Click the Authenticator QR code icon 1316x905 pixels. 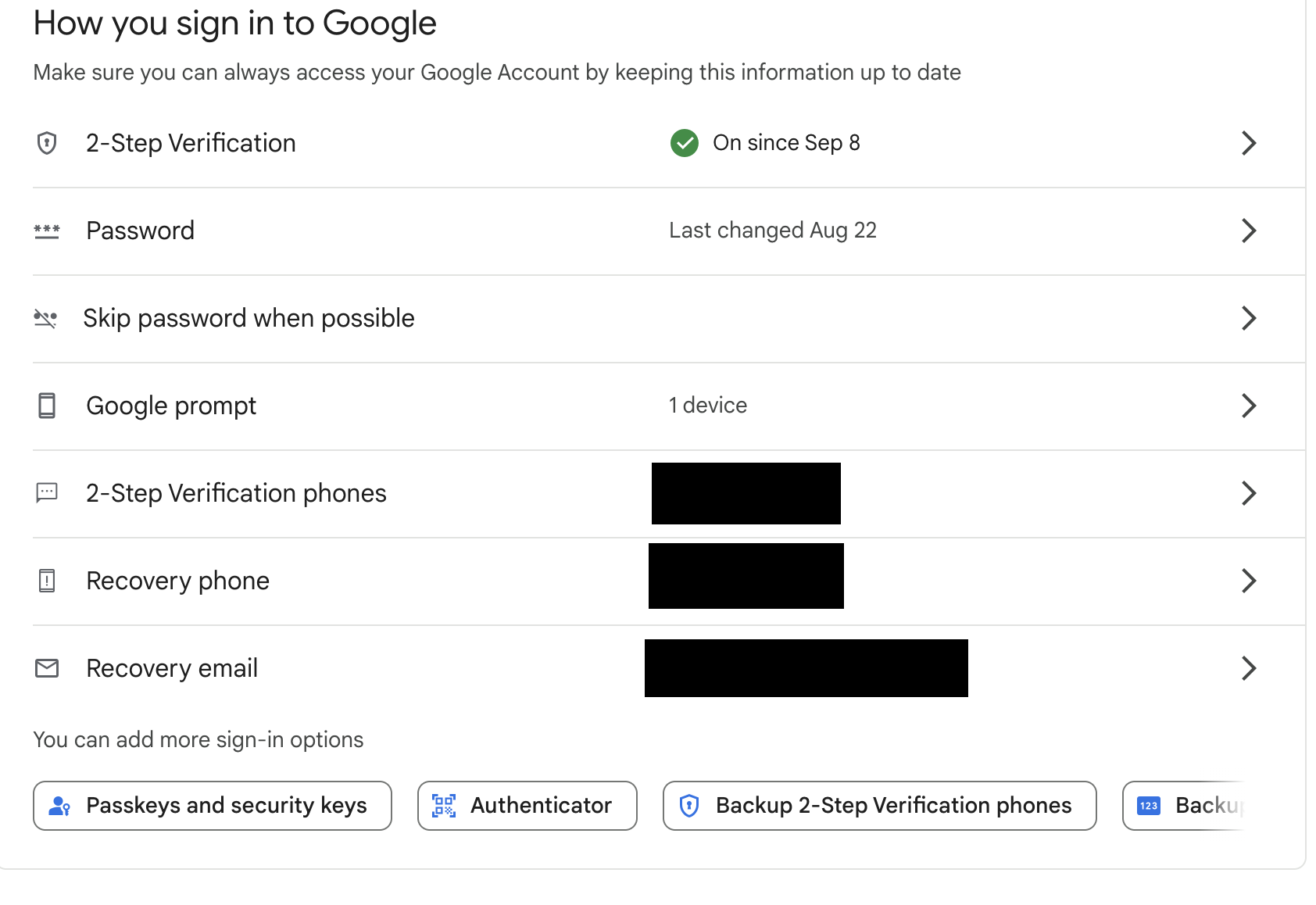tap(444, 806)
